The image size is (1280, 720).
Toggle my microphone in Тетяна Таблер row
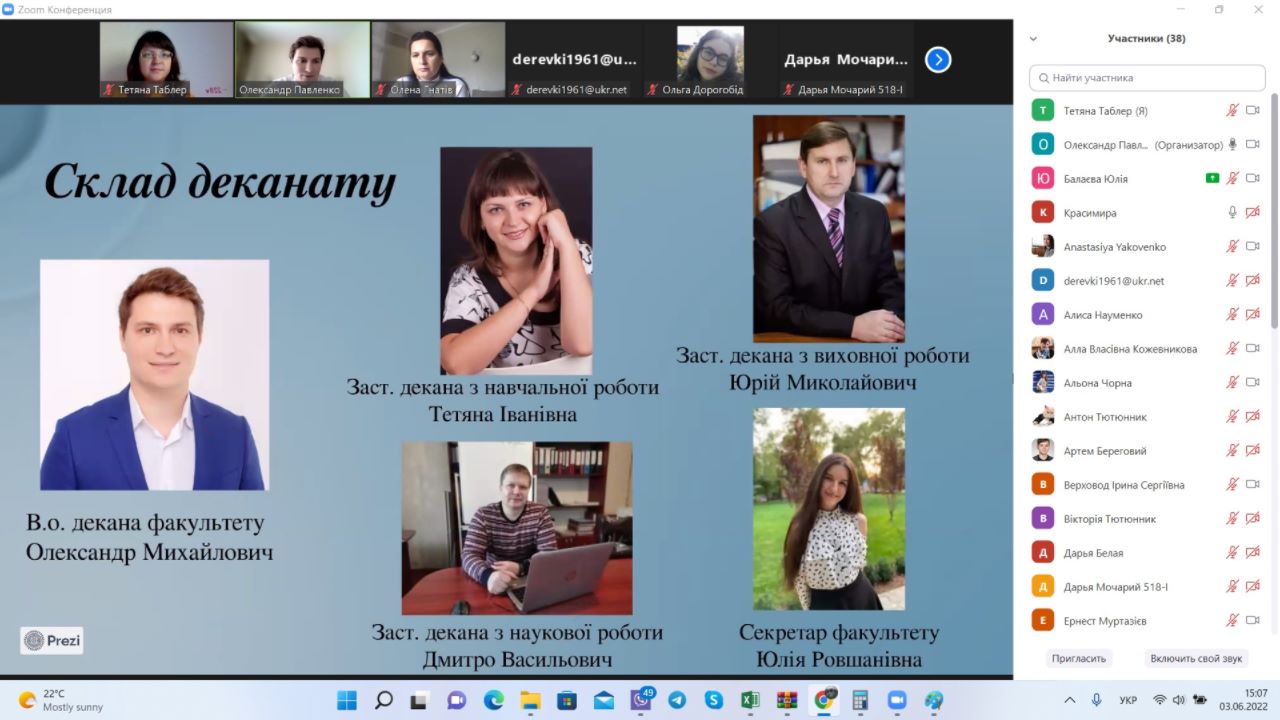click(1233, 111)
